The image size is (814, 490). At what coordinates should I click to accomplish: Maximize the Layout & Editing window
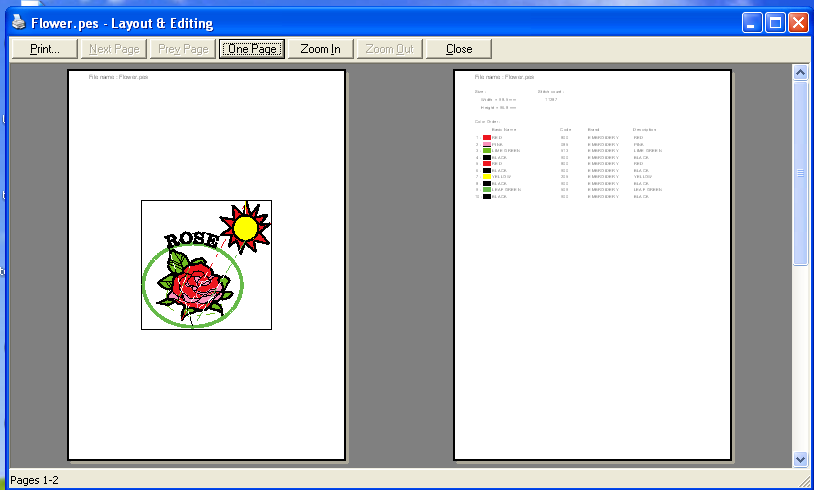tap(775, 23)
